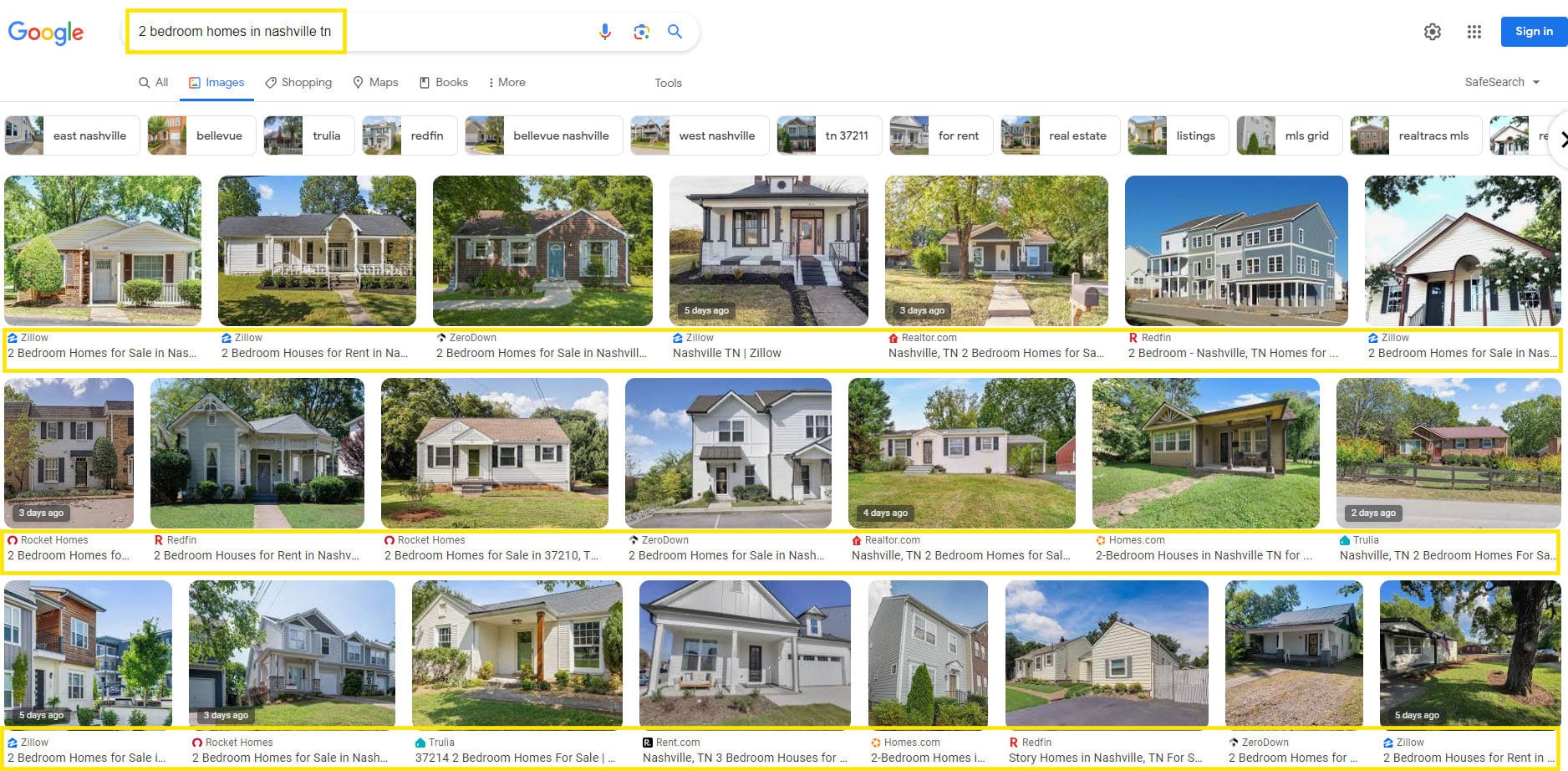Click the search magnifier icon
This screenshot has height=771, width=1568.
click(x=675, y=32)
